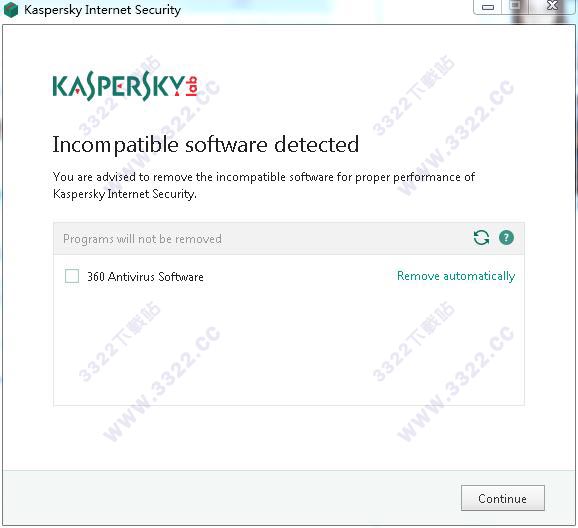Click 'Programs will not be removed' header
The image size is (578, 528).
pyautogui.click(x=142, y=239)
